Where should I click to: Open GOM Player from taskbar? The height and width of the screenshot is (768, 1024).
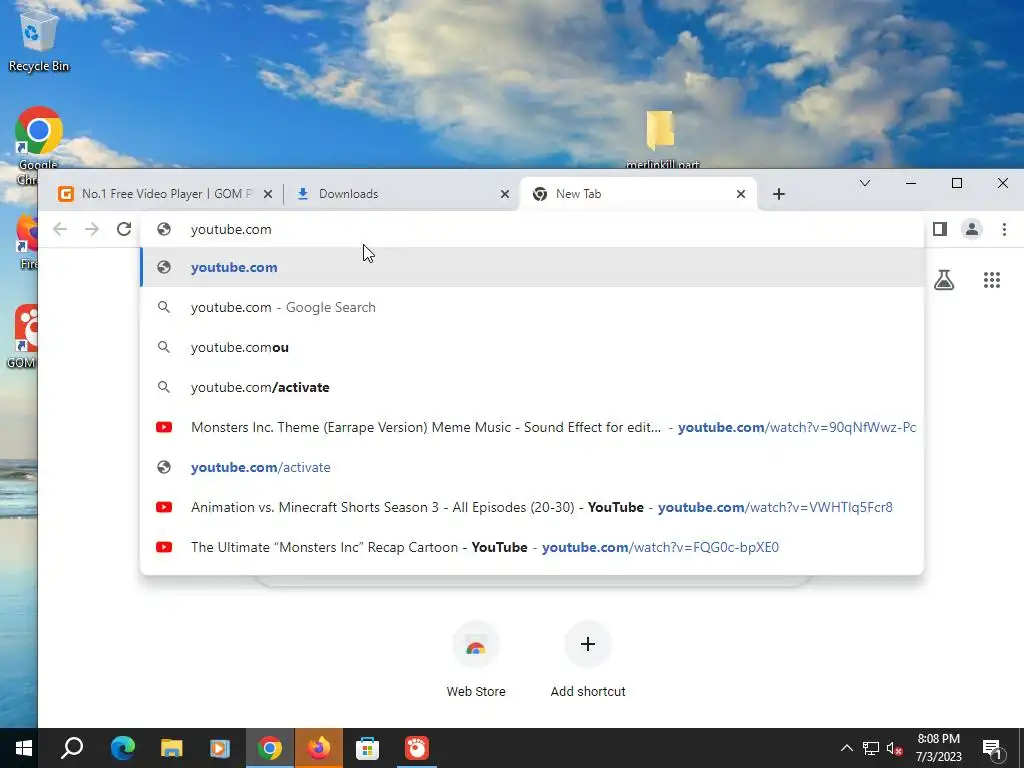(x=417, y=748)
